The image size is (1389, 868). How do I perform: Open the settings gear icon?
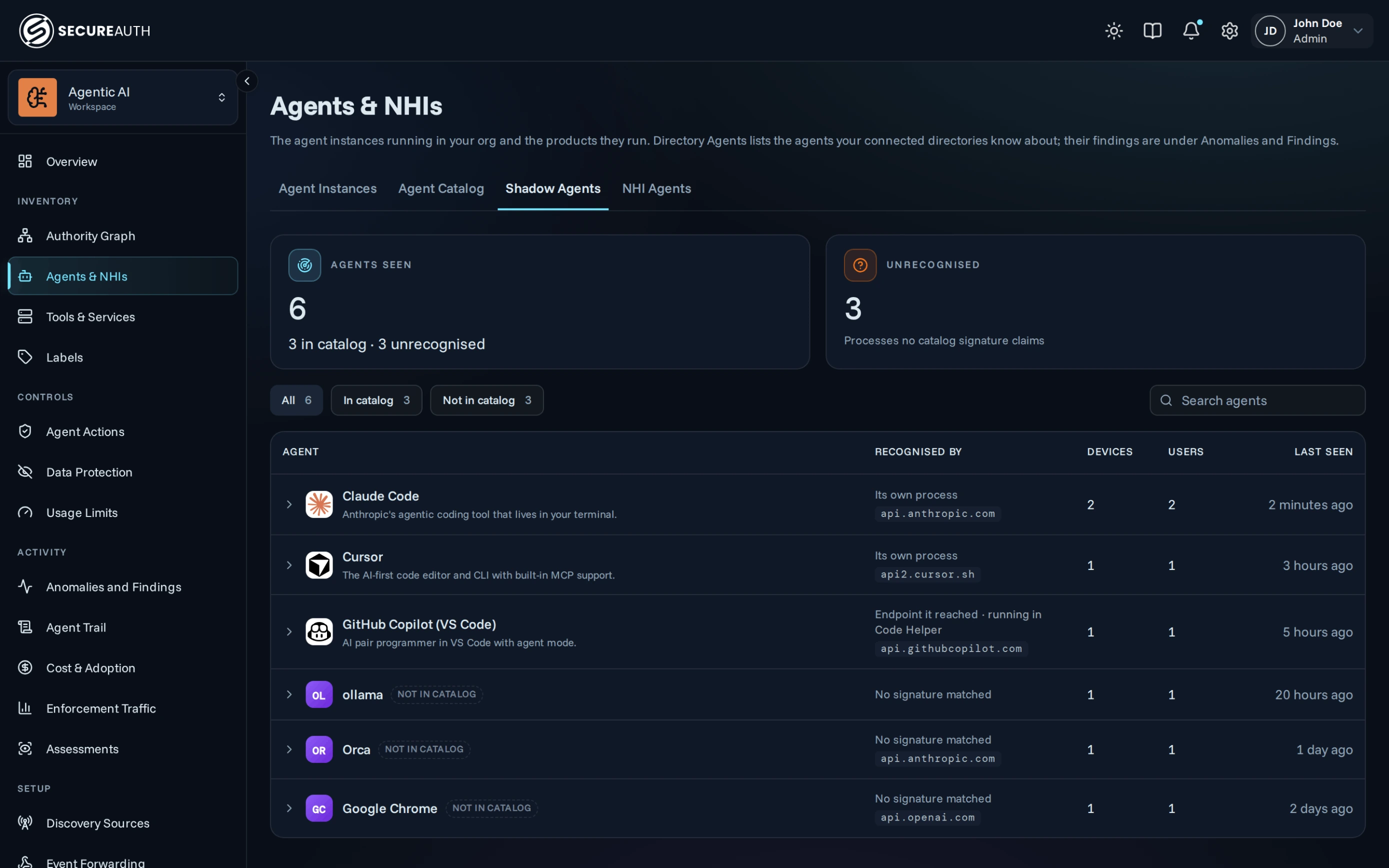pos(1229,30)
